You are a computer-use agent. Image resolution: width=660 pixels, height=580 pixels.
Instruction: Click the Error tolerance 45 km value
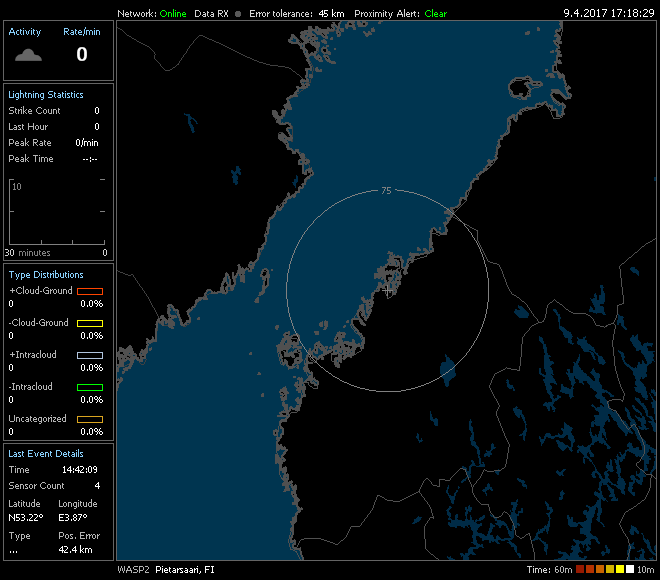tap(332, 14)
